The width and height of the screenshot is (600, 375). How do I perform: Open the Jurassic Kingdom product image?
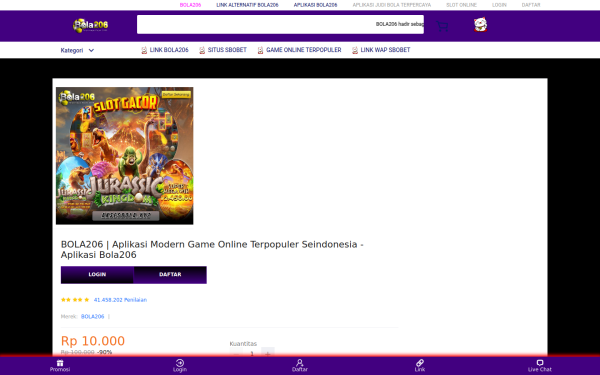pos(125,156)
